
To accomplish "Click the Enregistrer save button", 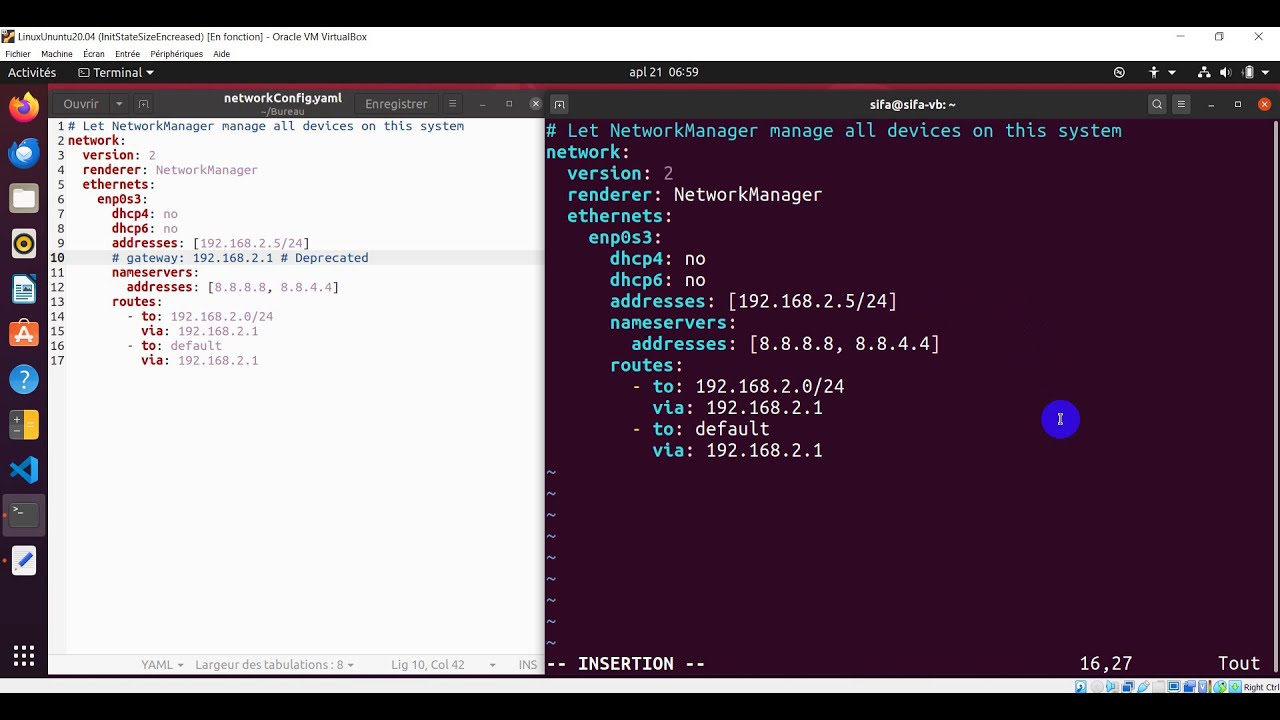I will 396,103.
